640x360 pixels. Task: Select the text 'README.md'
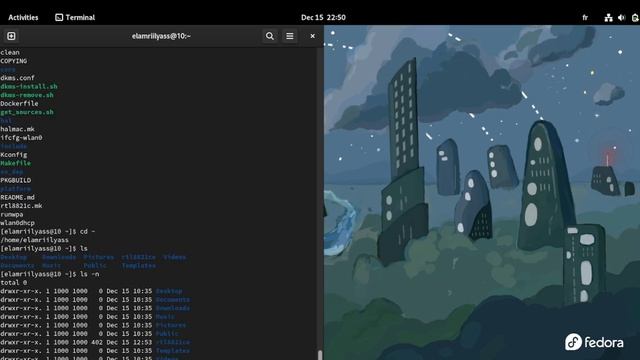[17, 198]
